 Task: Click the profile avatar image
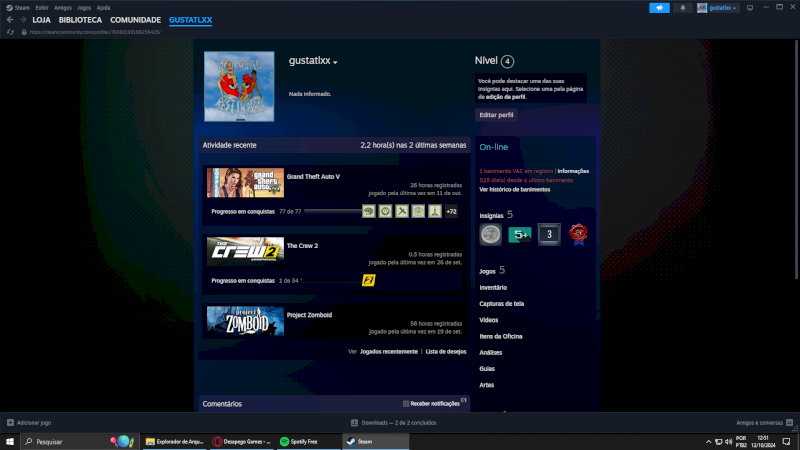[239, 86]
